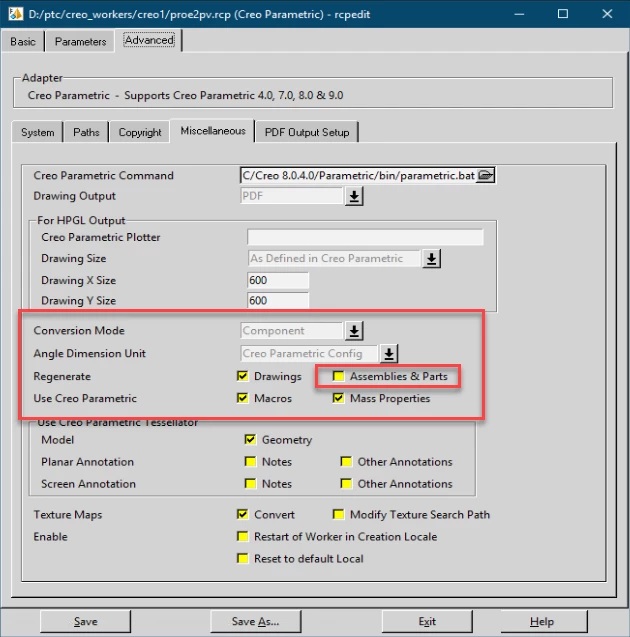
Task: Open file browser for Creo Parametric Command
Action: coord(485,176)
